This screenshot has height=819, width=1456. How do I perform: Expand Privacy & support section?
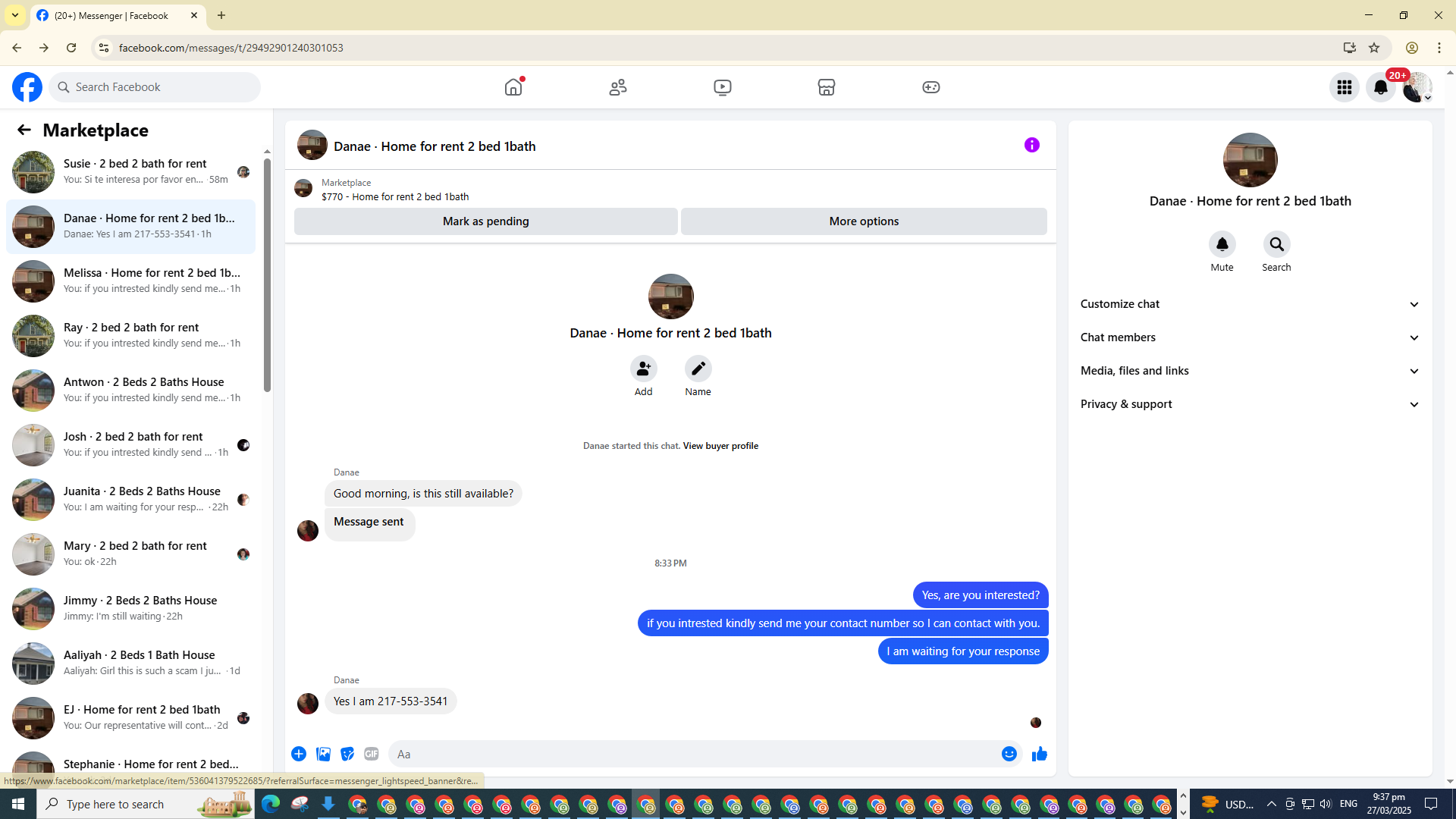[x=1250, y=404]
